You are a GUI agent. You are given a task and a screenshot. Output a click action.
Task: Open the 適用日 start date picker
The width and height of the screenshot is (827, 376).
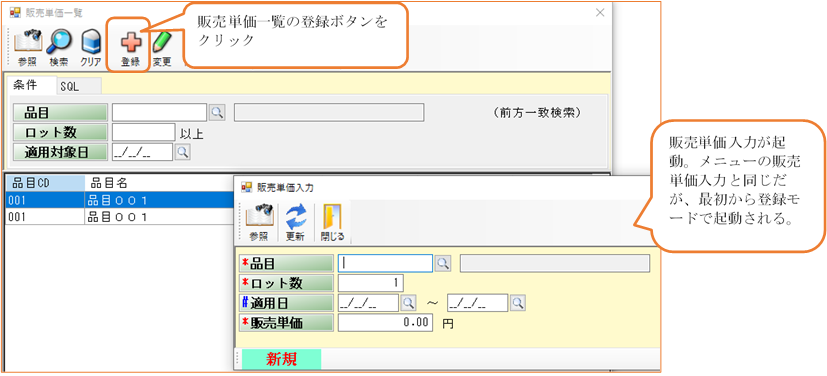click(409, 303)
